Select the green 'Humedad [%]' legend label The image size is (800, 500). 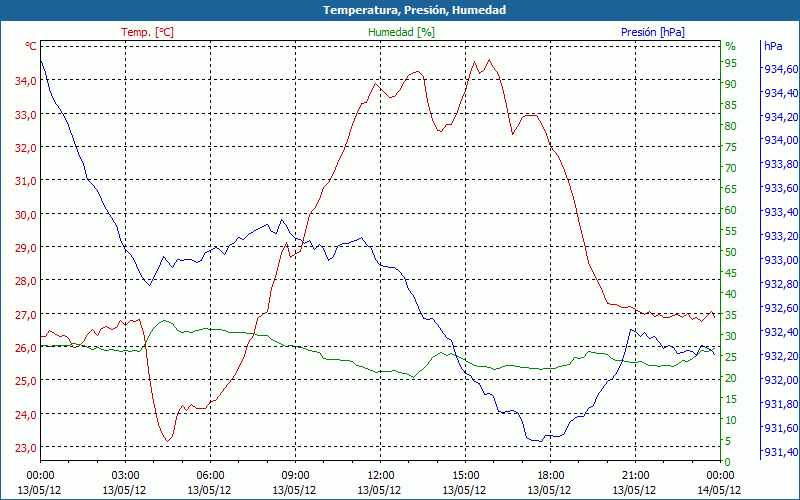coord(401,32)
